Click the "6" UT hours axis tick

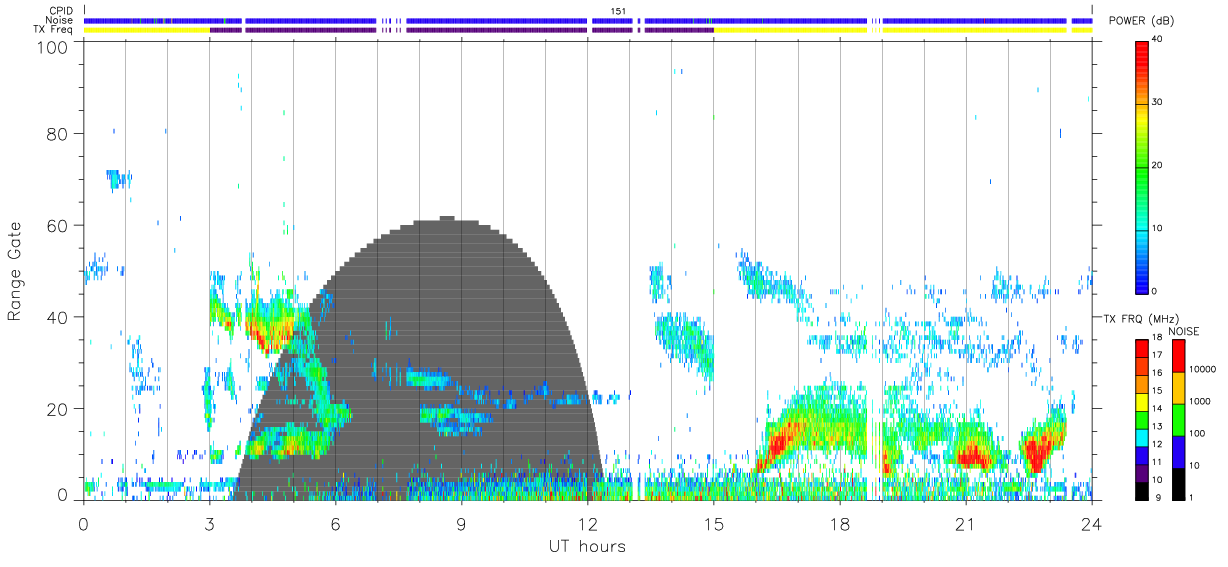tap(335, 523)
